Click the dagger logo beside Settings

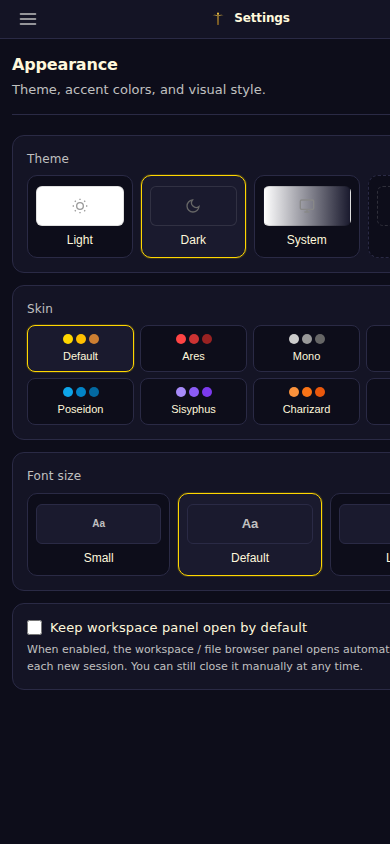point(218,18)
